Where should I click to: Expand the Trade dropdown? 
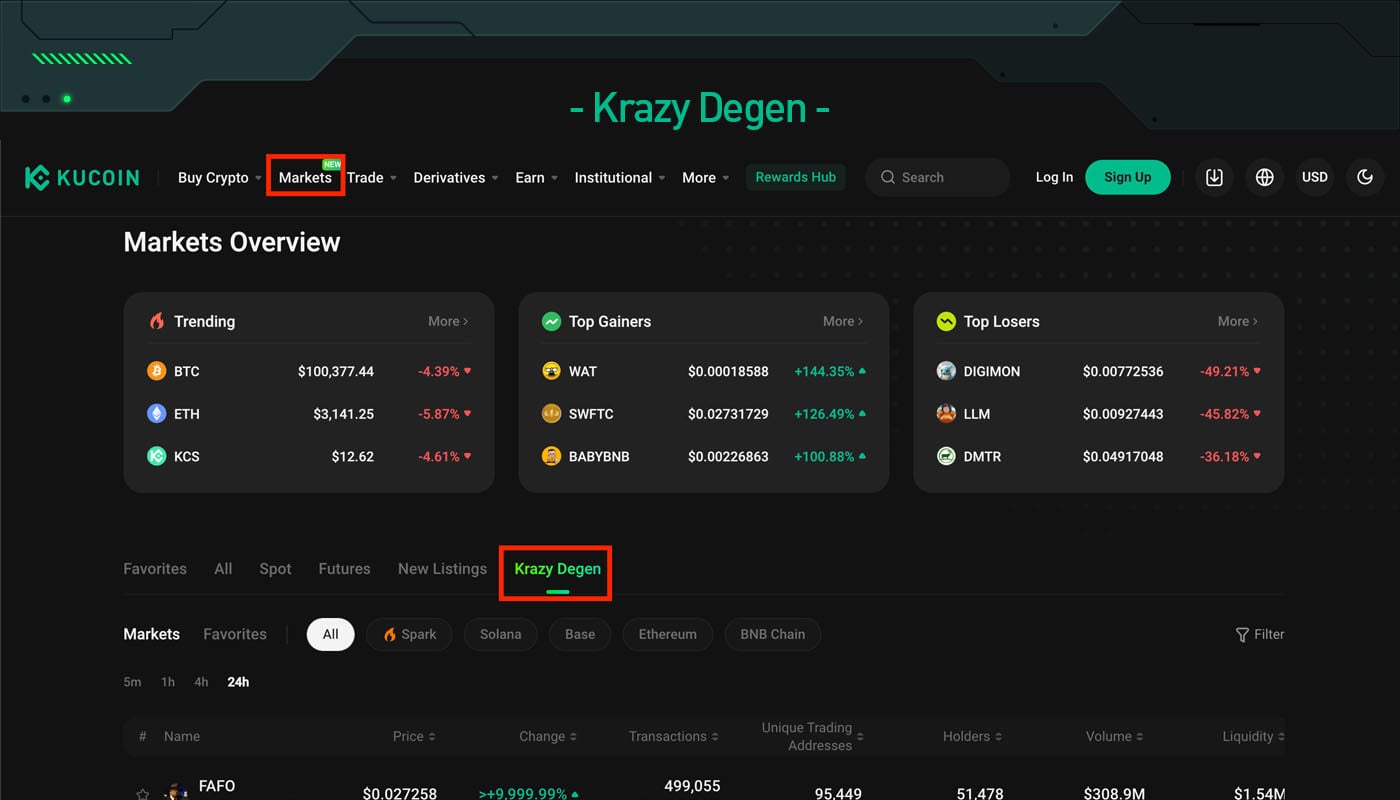[372, 178]
